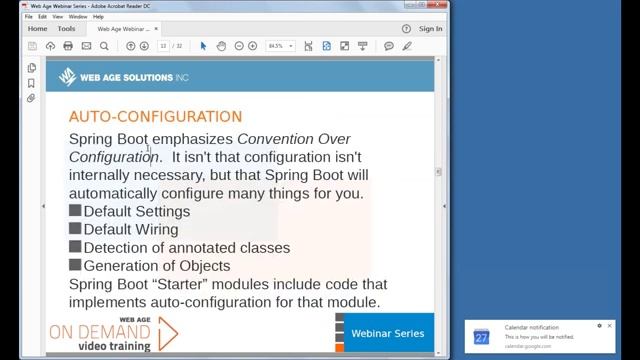
Task: Switch to the Home tab
Action: tap(38, 29)
